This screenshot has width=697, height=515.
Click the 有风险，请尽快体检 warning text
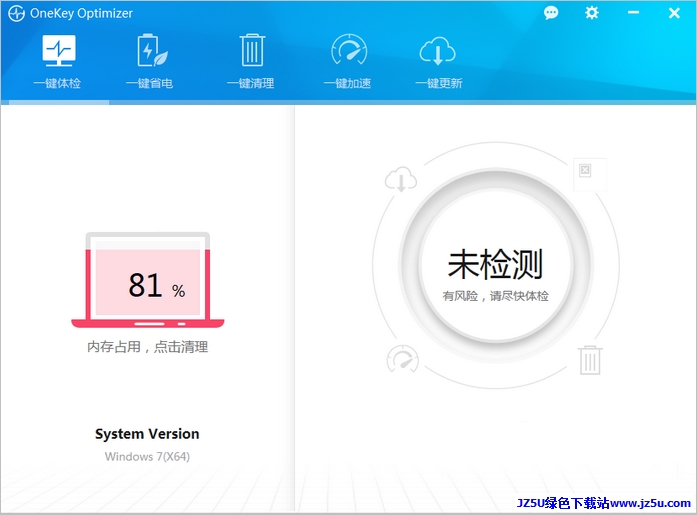click(496, 296)
